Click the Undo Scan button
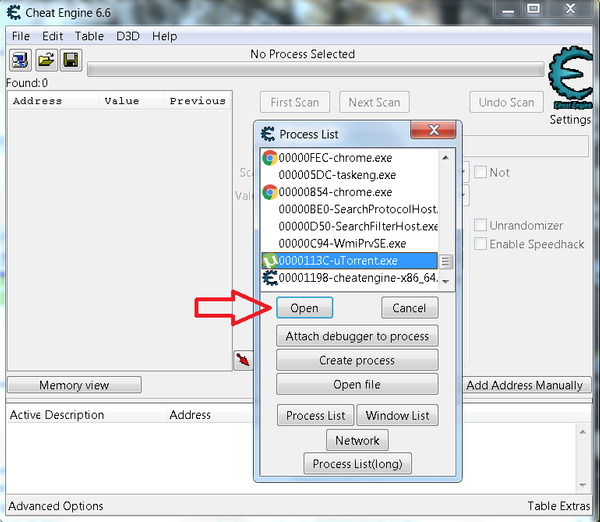The image size is (600, 522). pos(506,102)
